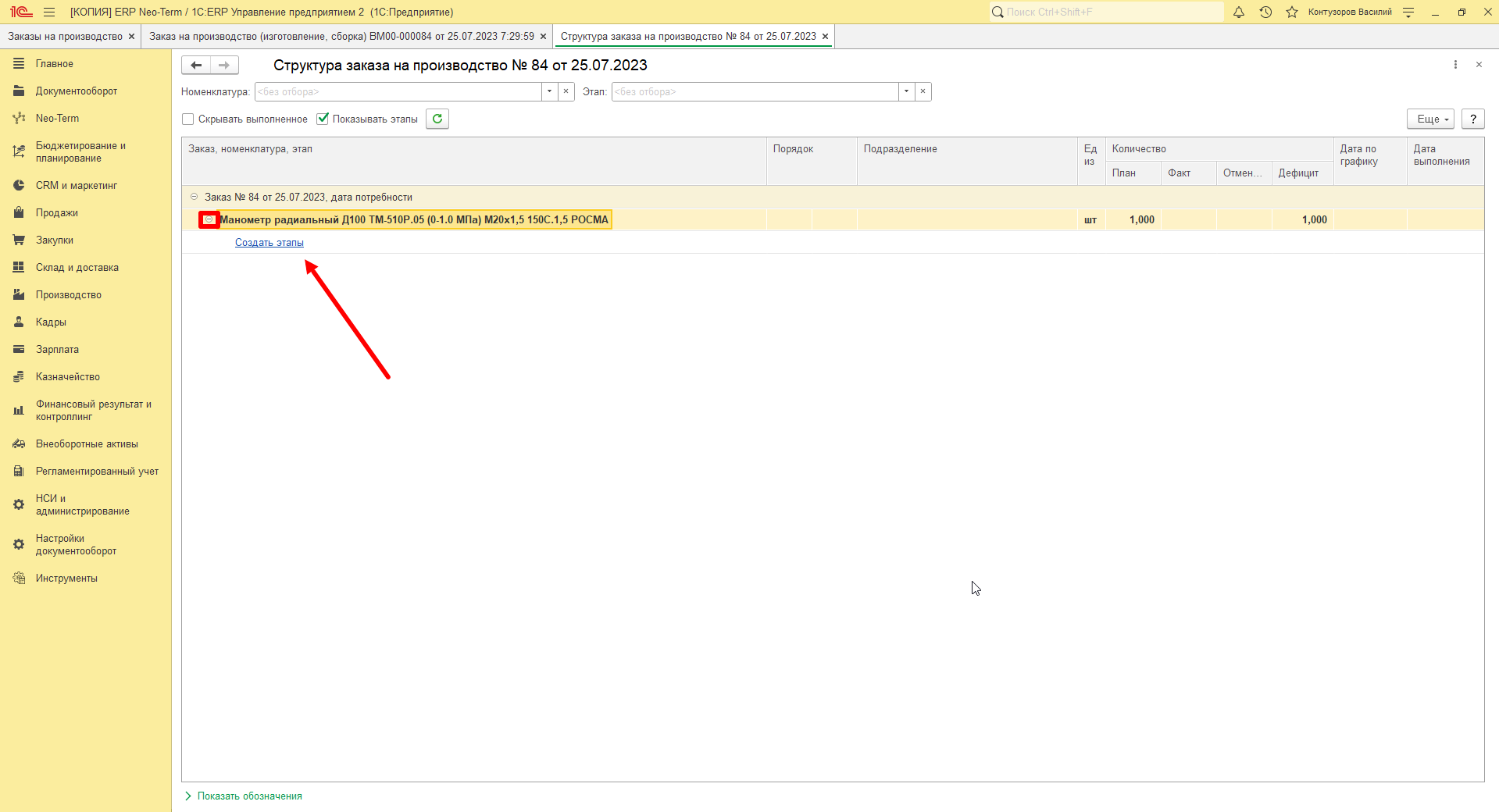Open the main hamburger menu in title bar

(x=49, y=12)
